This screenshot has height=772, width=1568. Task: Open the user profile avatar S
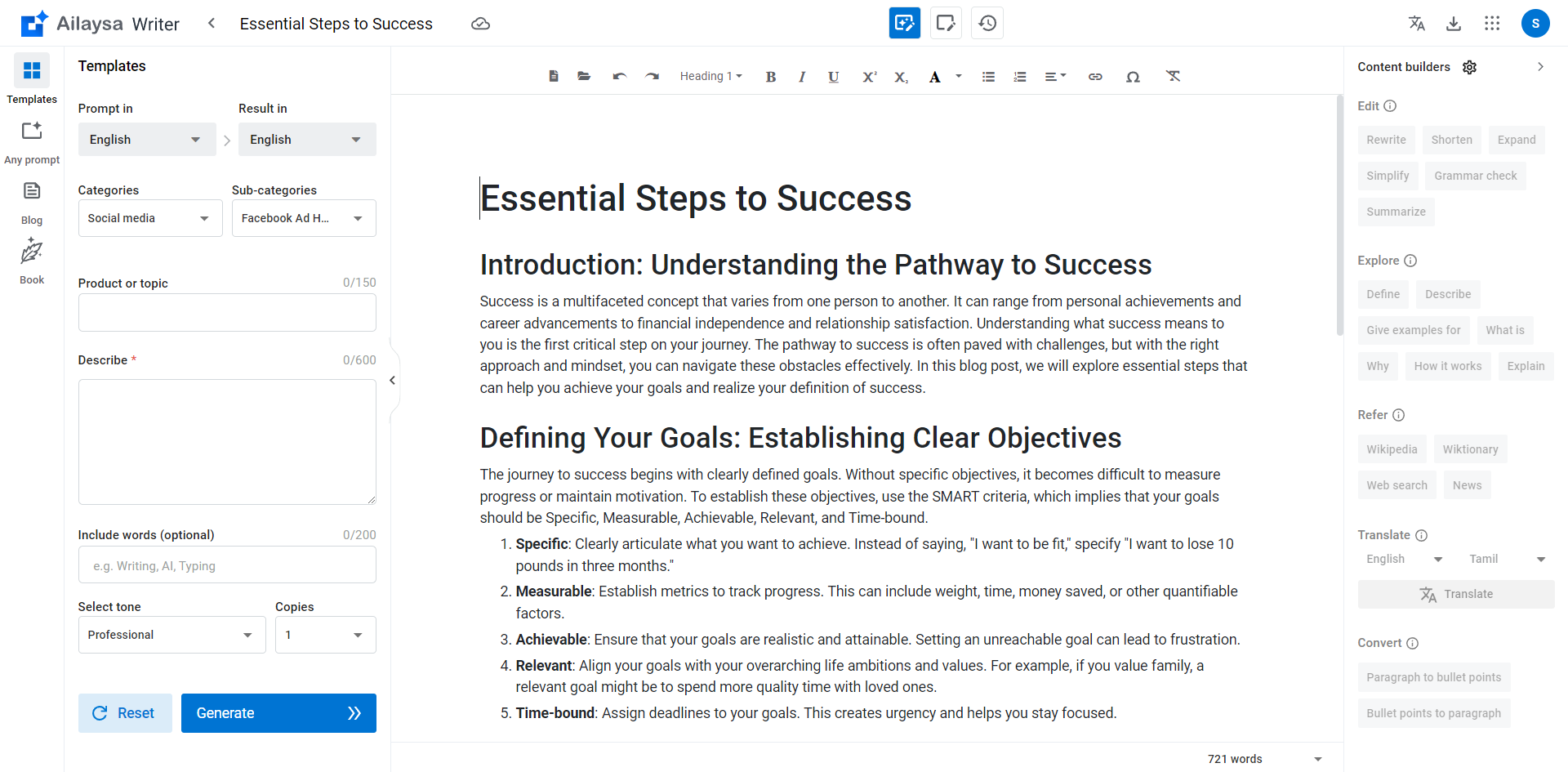[1535, 24]
